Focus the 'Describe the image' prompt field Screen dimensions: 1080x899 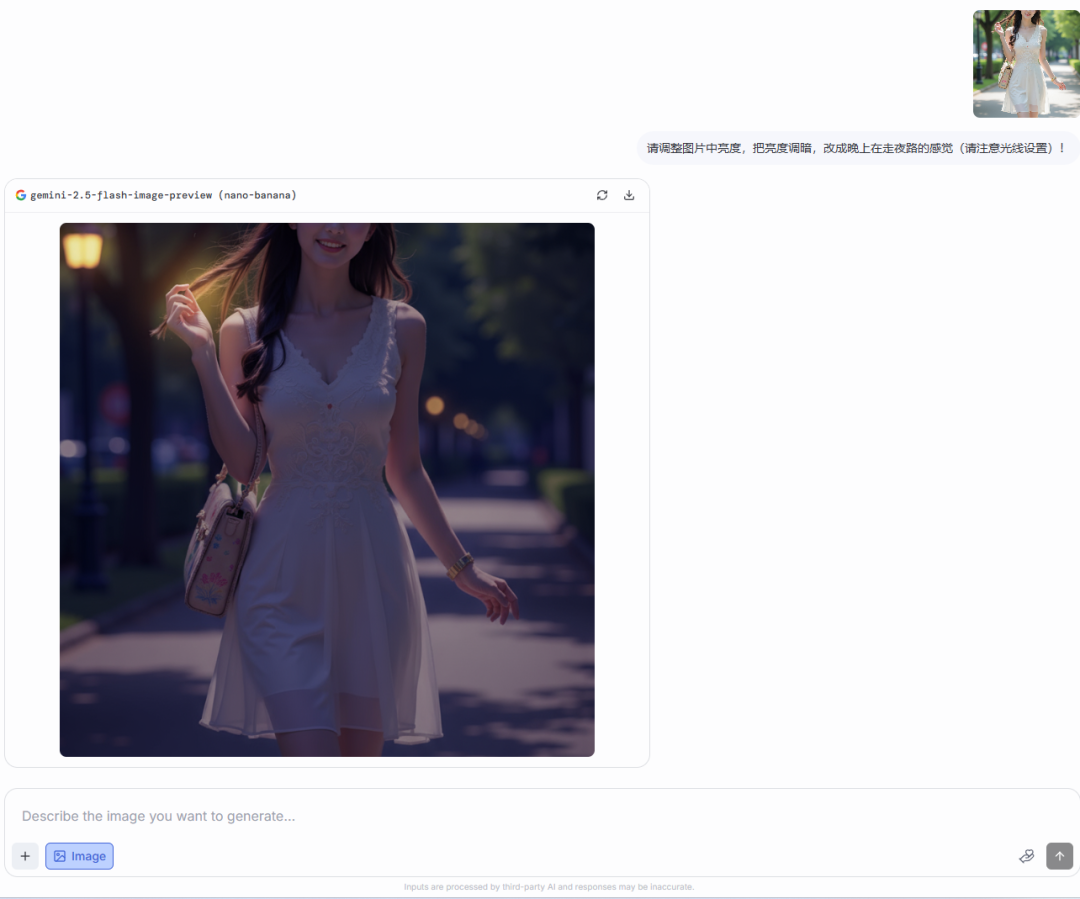click(500, 816)
